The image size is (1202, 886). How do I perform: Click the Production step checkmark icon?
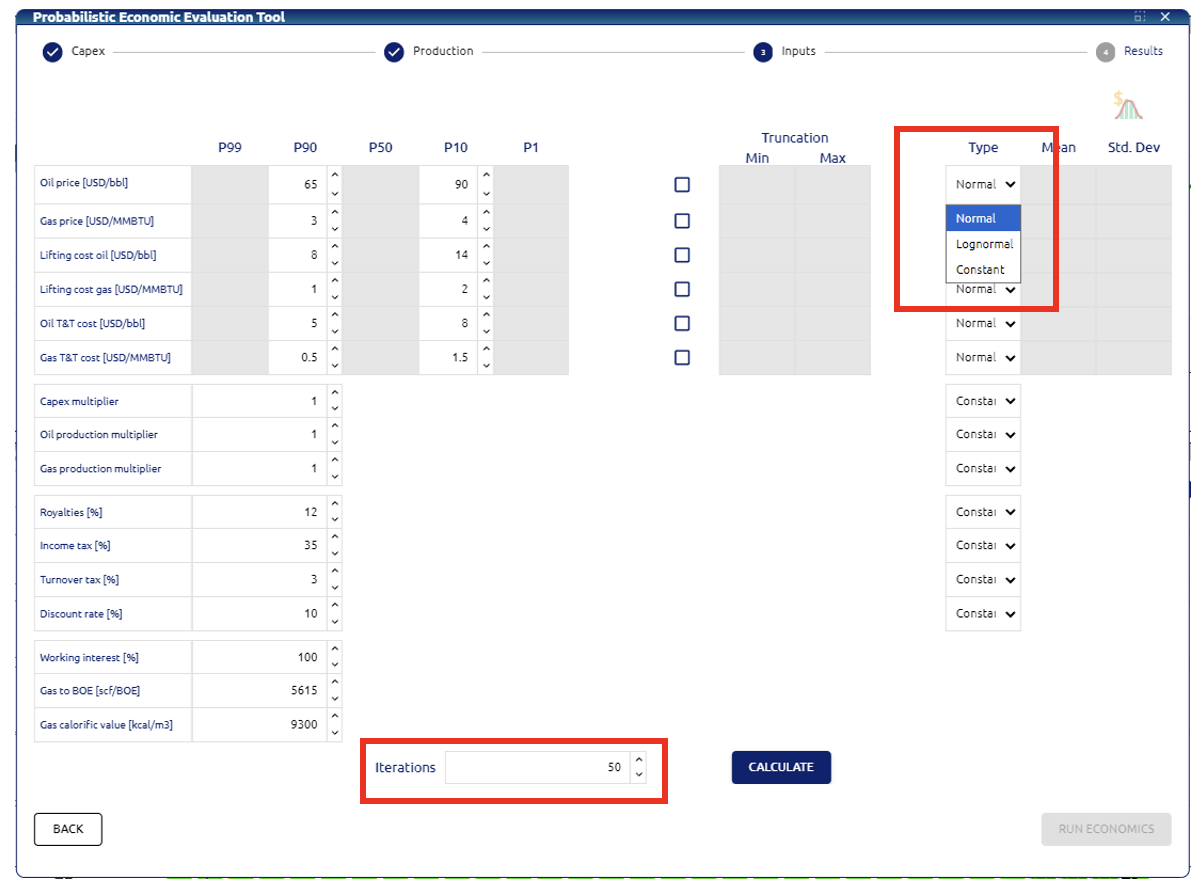(394, 52)
